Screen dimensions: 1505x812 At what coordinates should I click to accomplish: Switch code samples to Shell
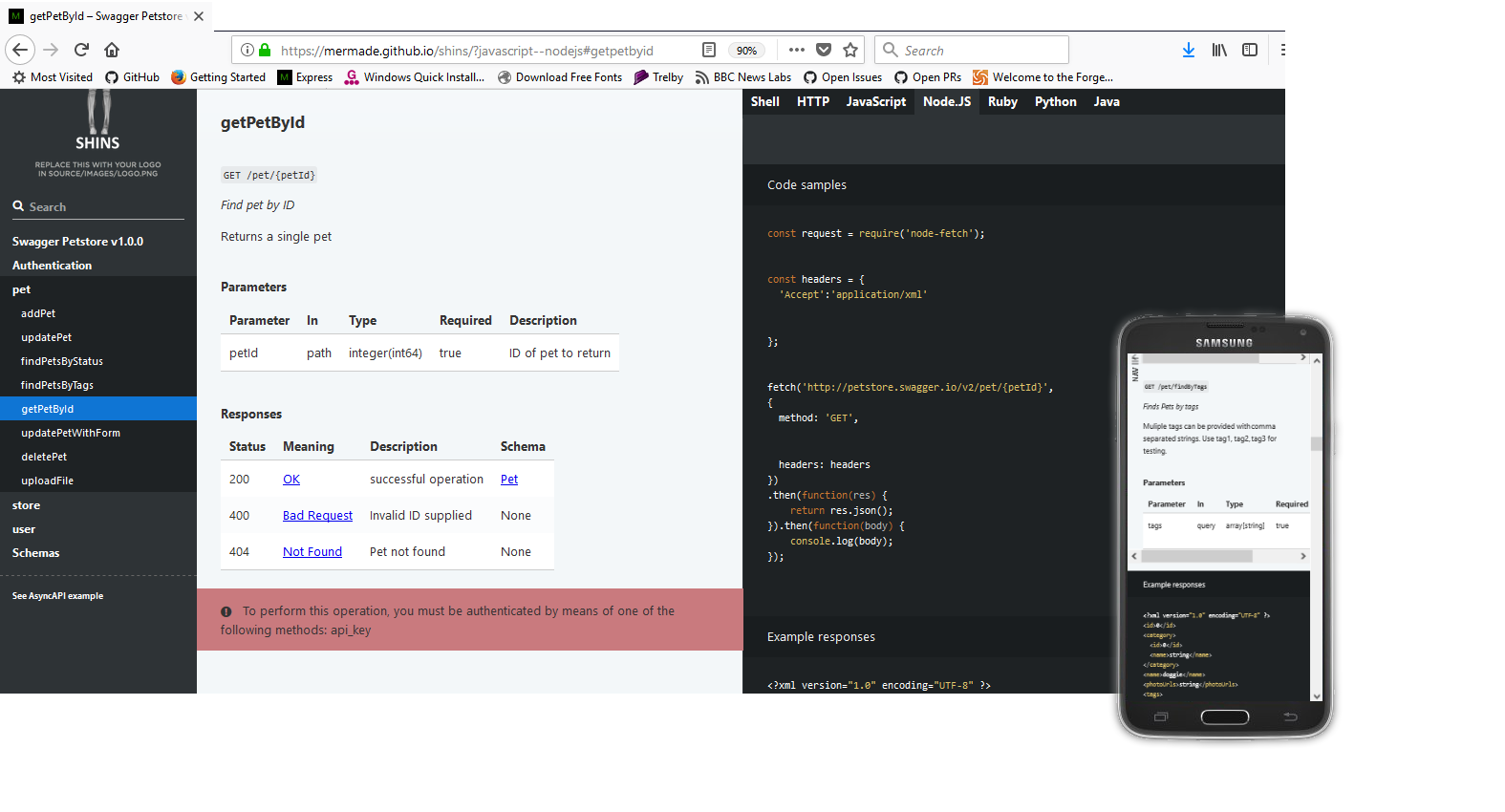click(765, 101)
